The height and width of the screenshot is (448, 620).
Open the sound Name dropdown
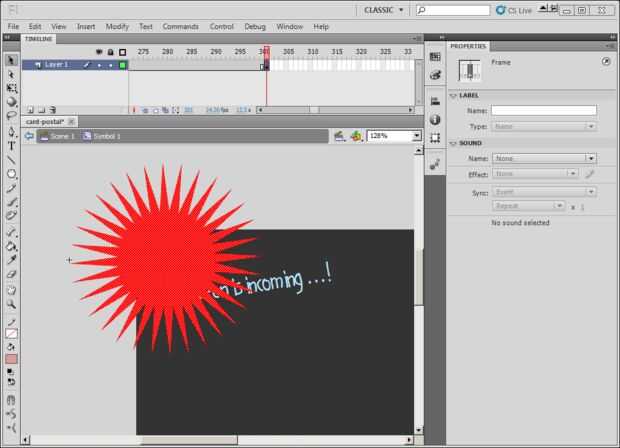(544, 158)
